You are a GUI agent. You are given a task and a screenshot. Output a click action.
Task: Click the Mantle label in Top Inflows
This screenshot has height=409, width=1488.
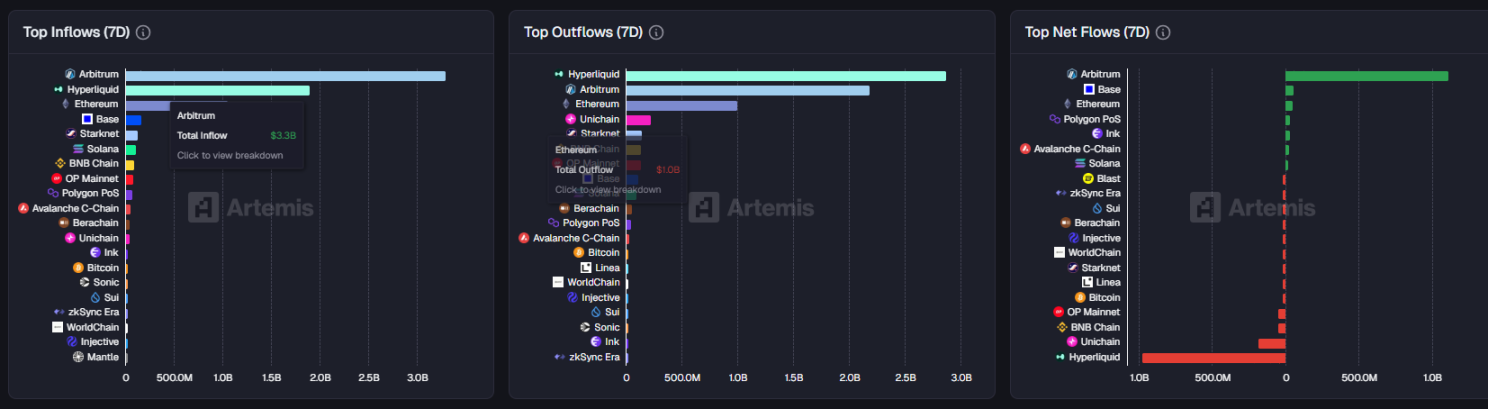point(102,357)
